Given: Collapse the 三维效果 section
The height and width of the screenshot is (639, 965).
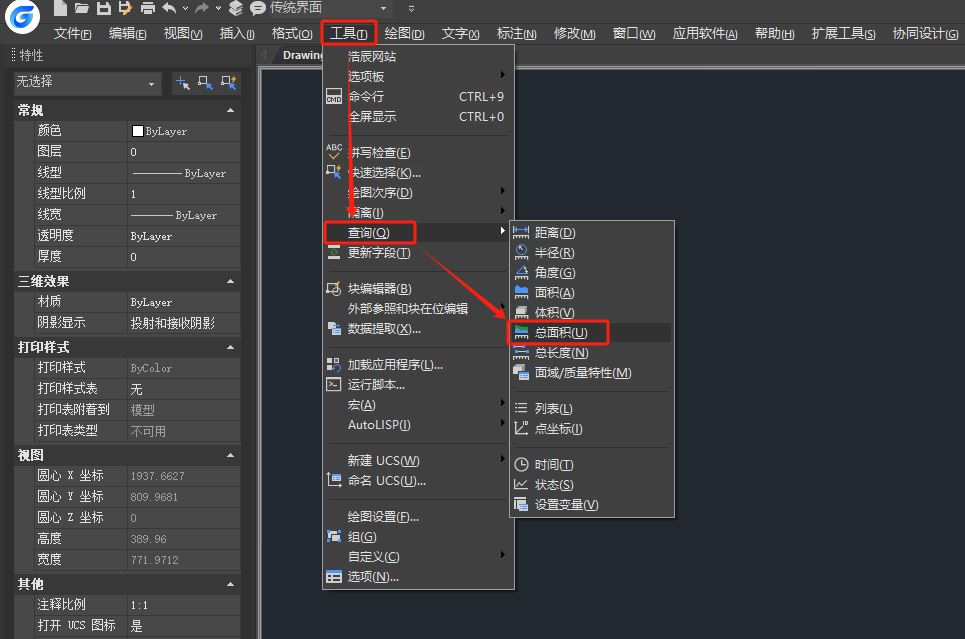Looking at the screenshot, I should 231,282.
